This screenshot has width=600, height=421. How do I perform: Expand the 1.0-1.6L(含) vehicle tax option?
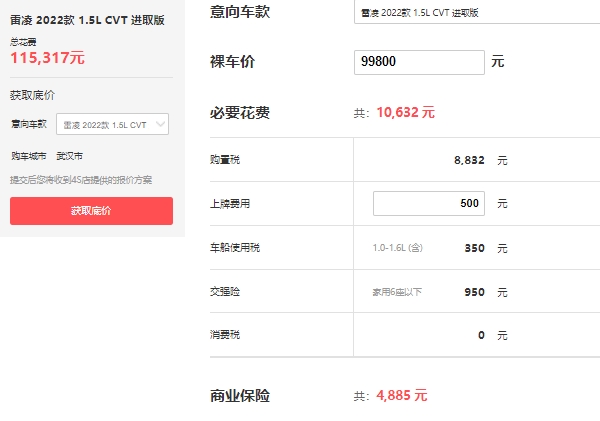(397, 248)
